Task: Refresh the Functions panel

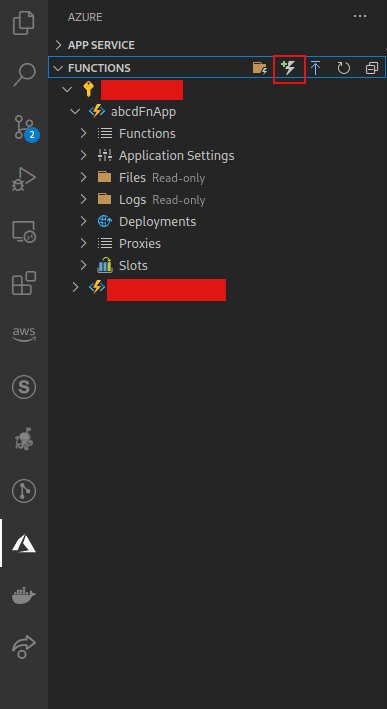Action: point(344,68)
